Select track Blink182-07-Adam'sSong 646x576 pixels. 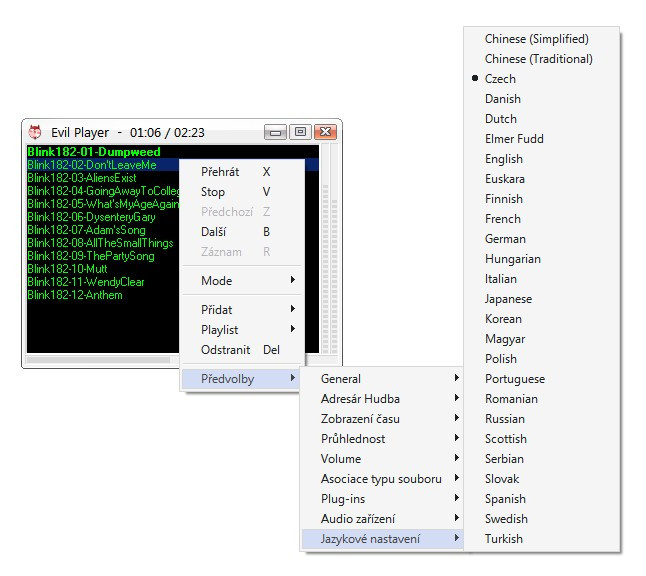point(87,230)
